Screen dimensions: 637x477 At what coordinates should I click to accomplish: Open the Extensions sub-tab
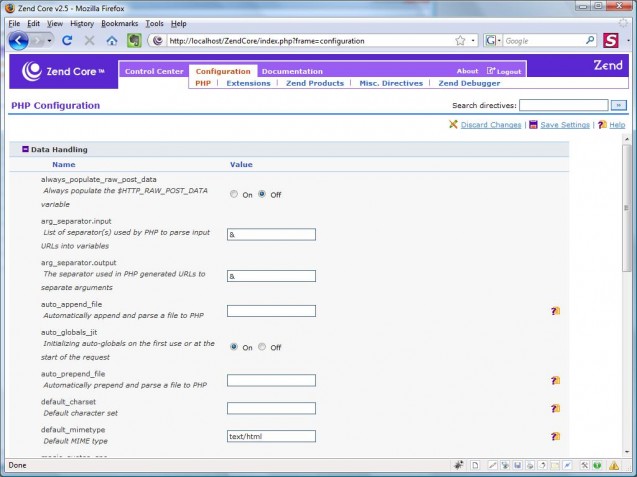[x=248, y=83]
